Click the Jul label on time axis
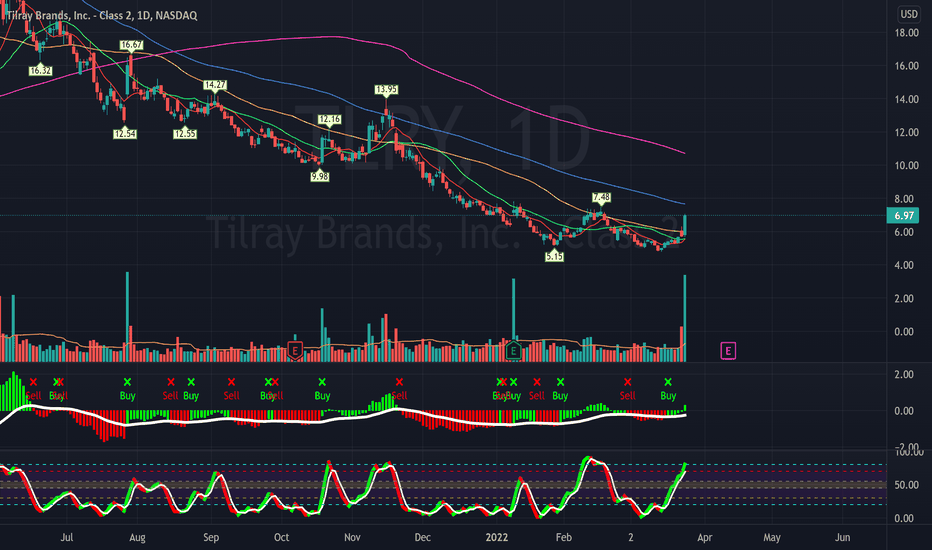 click(x=67, y=538)
